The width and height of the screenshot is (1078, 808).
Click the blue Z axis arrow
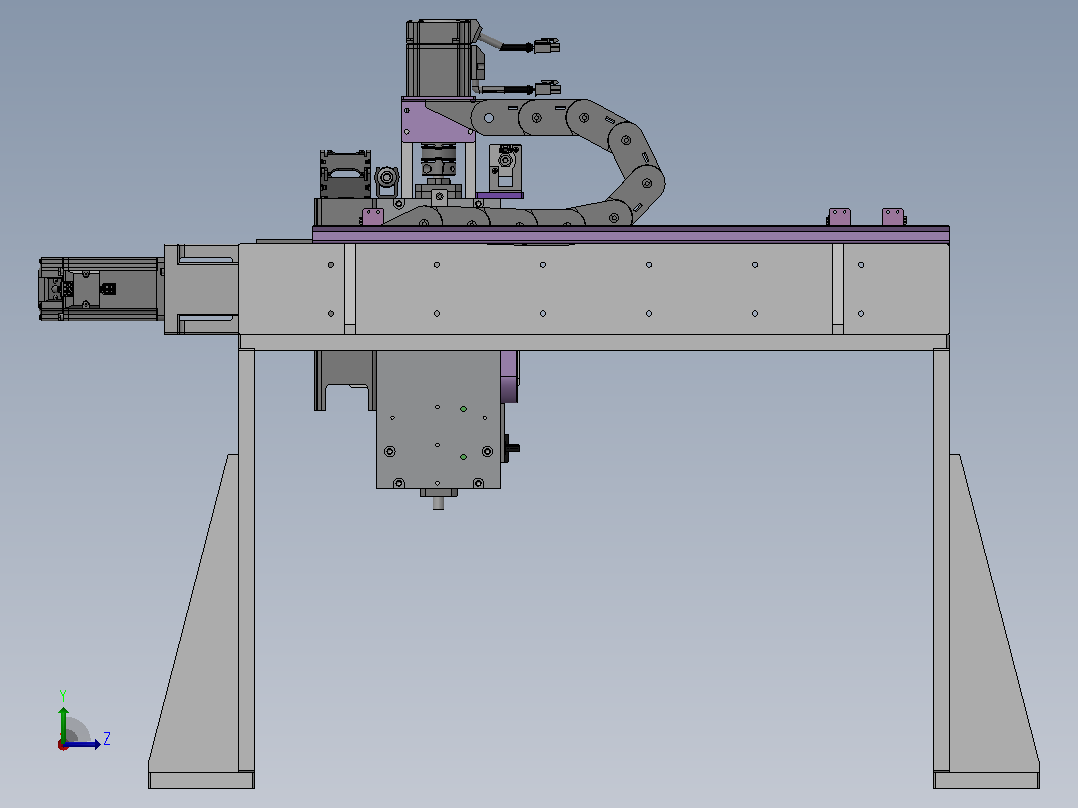(x=82, y=744)
